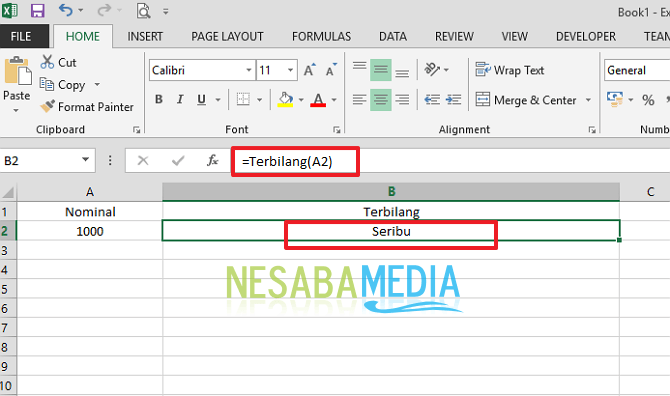Expand the Paste options arrow
This screenshot has width=670, height=396.
16,111
